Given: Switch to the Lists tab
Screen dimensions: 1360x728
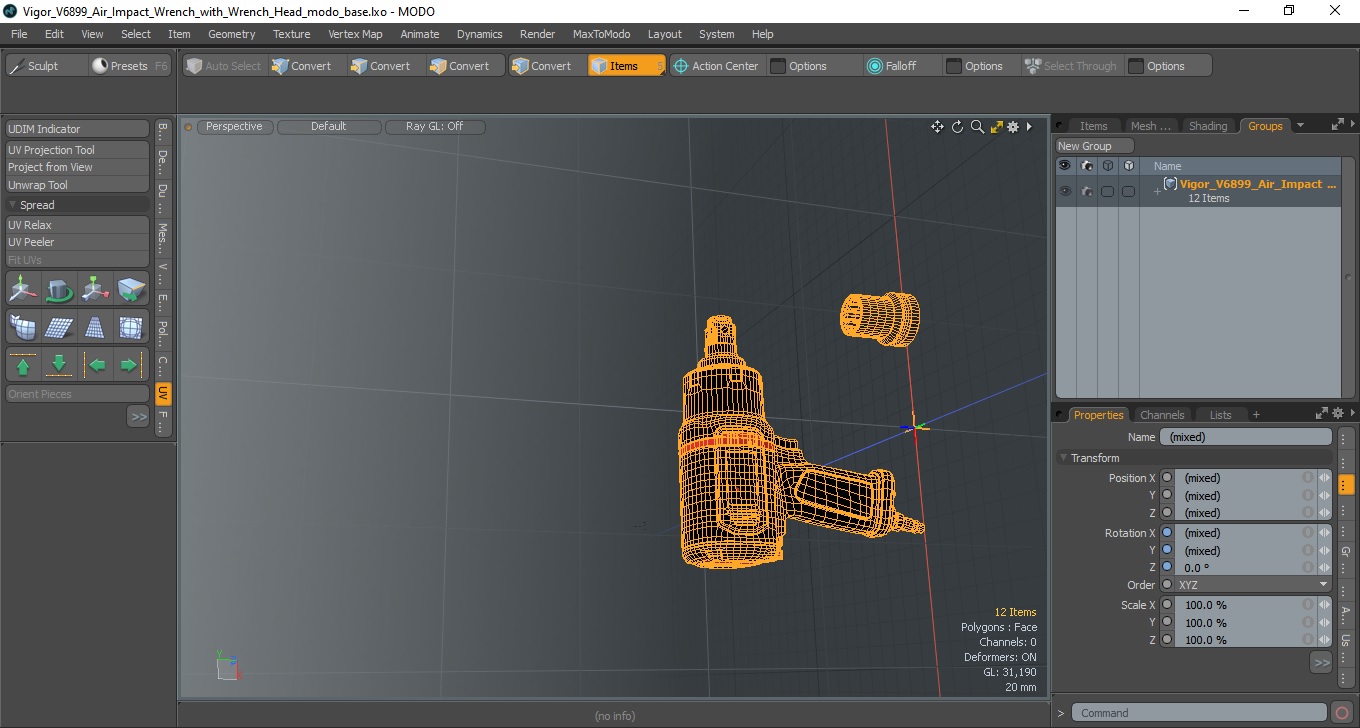Looking at the screenshot, I should (1221, 415).
